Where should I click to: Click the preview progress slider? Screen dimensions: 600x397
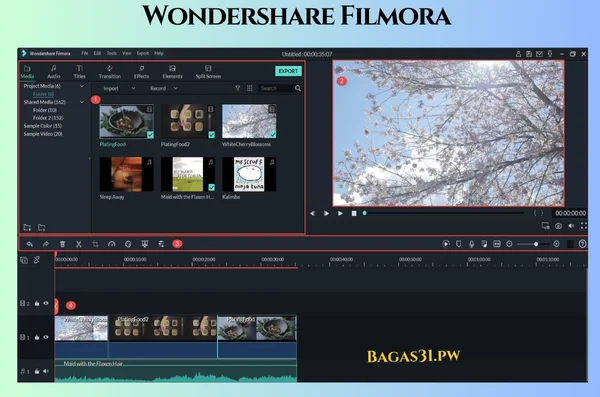[x=443, y=213]
